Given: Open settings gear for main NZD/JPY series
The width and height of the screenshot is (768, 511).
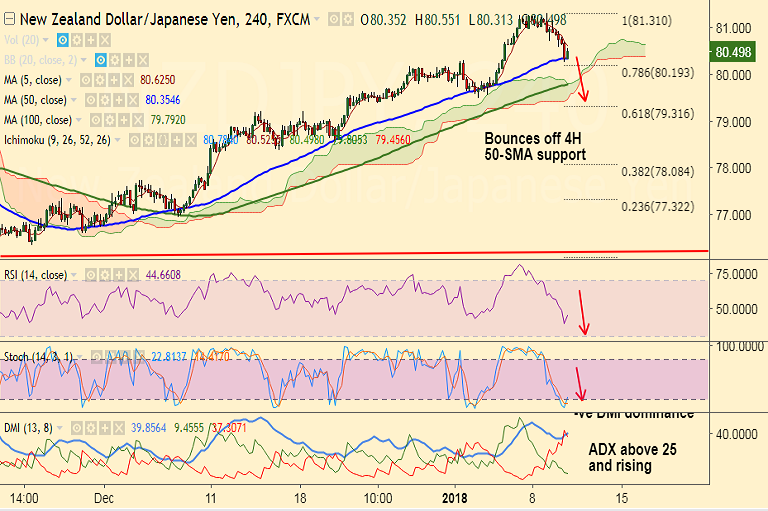Looking at the screenshot, I should (348, 20).
